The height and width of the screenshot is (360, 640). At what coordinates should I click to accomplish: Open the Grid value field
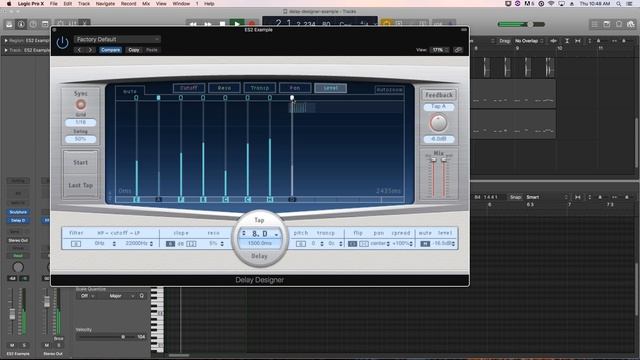click(x=80, y=122)
